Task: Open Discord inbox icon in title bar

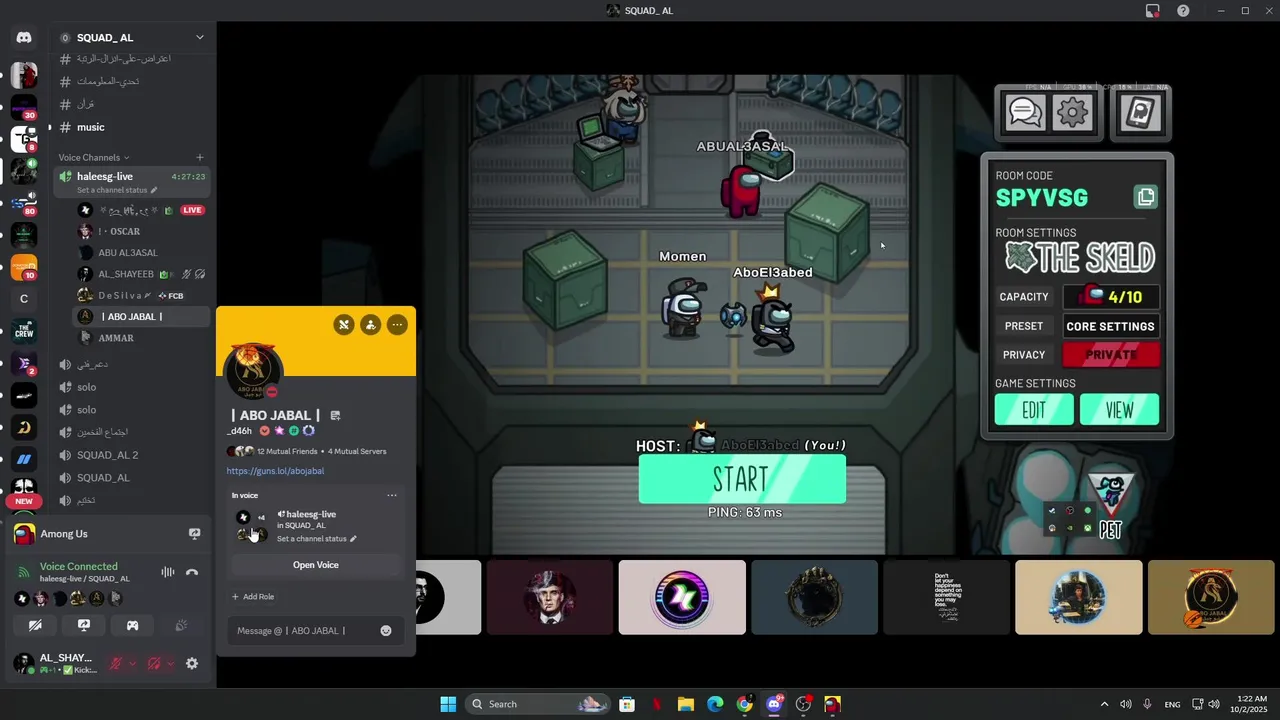Action: (1153, 11)
